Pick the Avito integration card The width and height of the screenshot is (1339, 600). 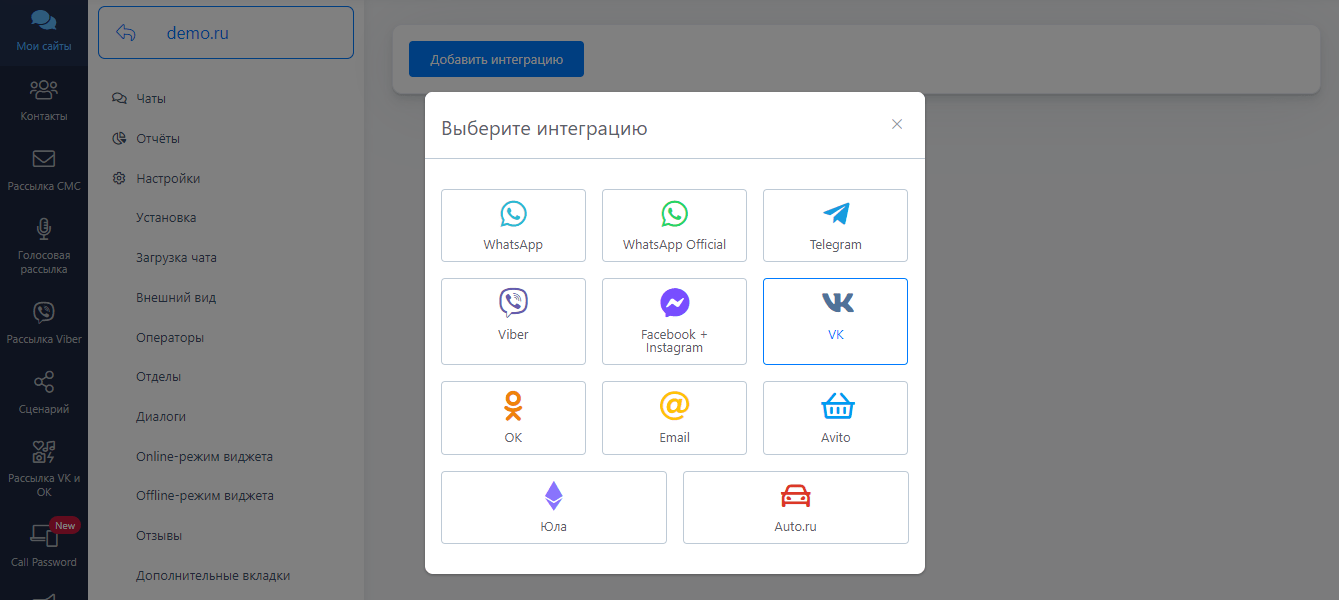point(835,418)
